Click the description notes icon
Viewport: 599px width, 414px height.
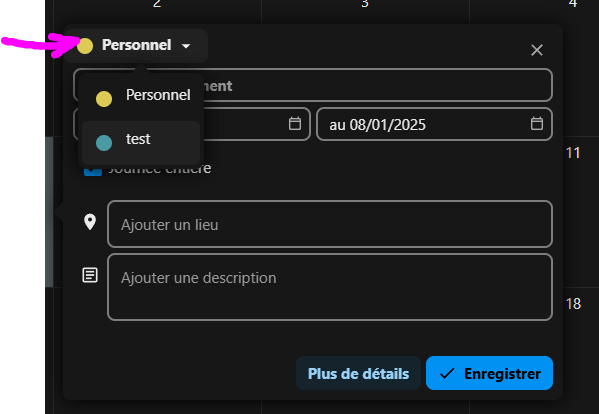(x=90, y=275)
